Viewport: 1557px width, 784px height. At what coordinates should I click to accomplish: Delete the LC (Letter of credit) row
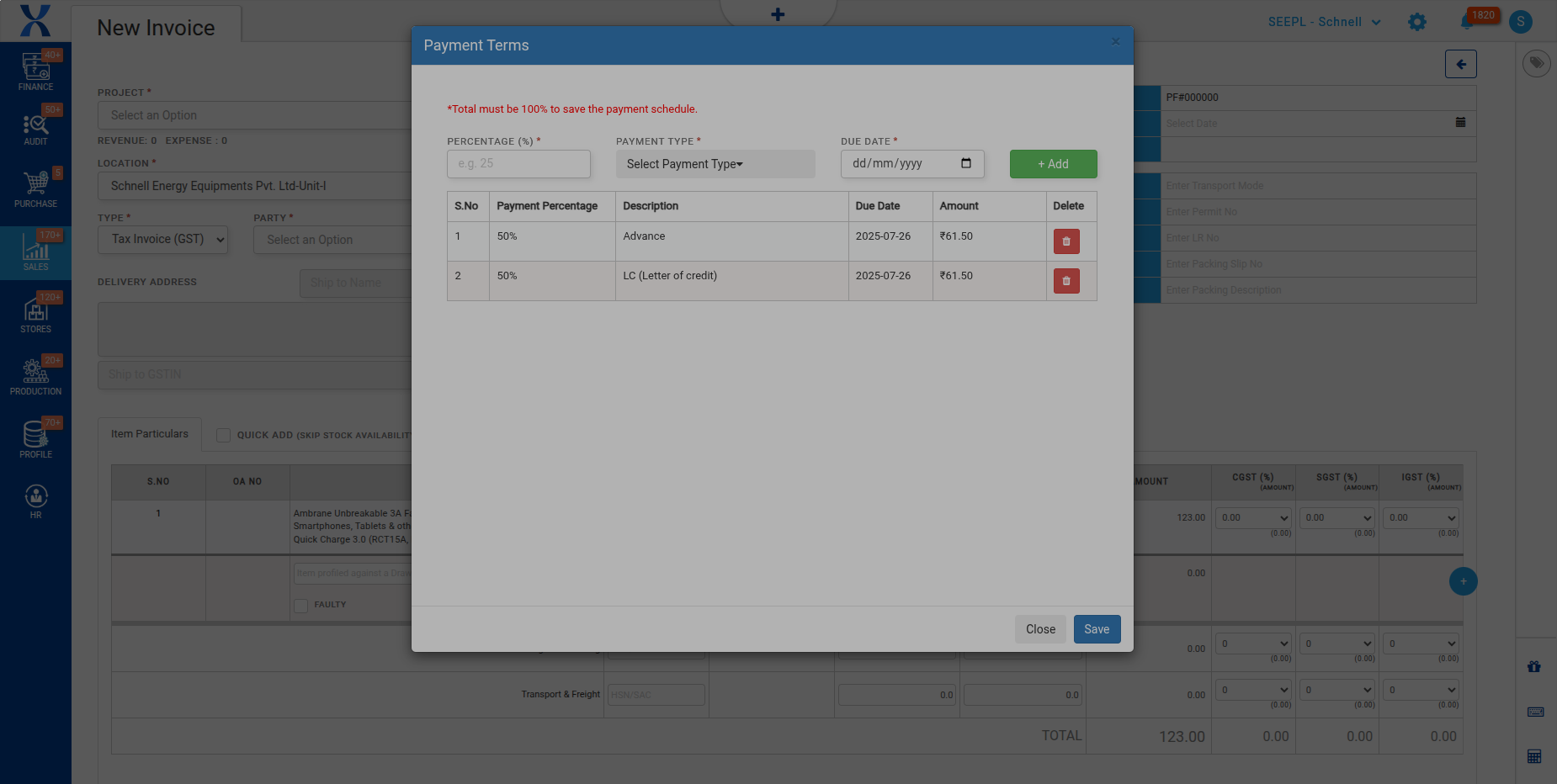(x=1066, y=281)
